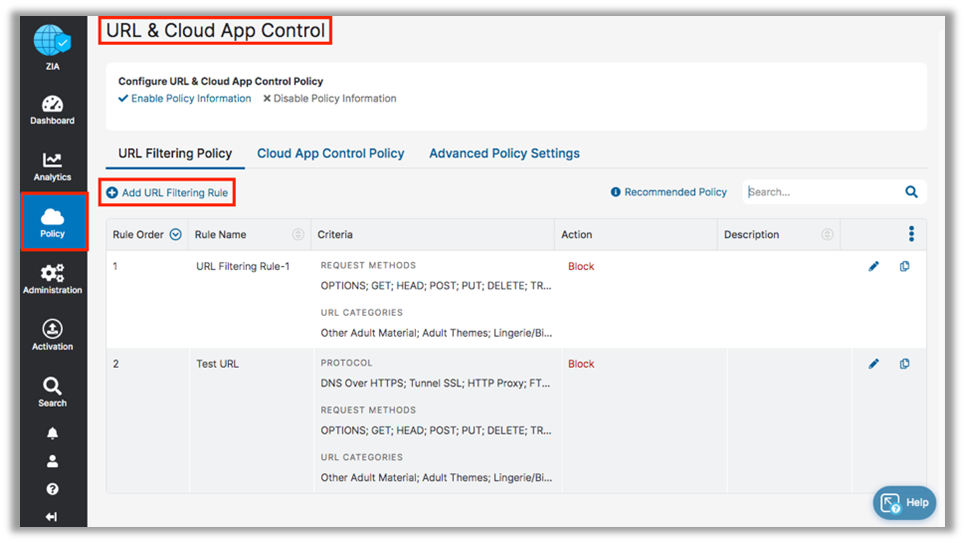Click Test URL request methods OPTIONS; GET text
The height and width of the screenshot is (543, 965).
[436, 430]
